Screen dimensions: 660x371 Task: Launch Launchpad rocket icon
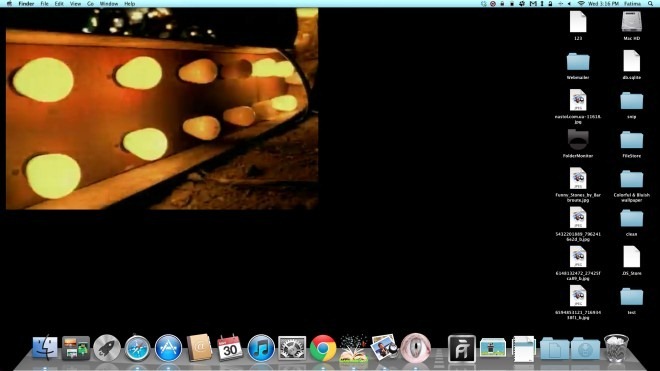(106, 348)
